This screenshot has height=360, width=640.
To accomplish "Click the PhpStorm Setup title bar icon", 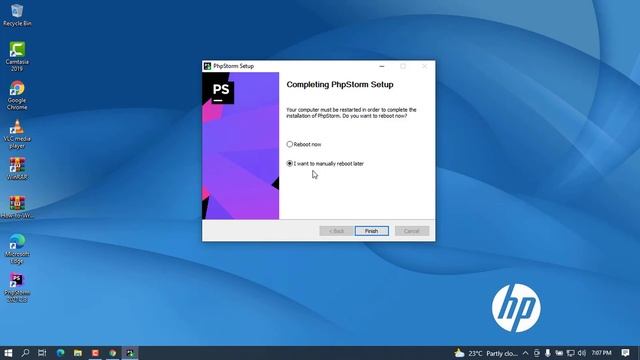I will (207, 66).
